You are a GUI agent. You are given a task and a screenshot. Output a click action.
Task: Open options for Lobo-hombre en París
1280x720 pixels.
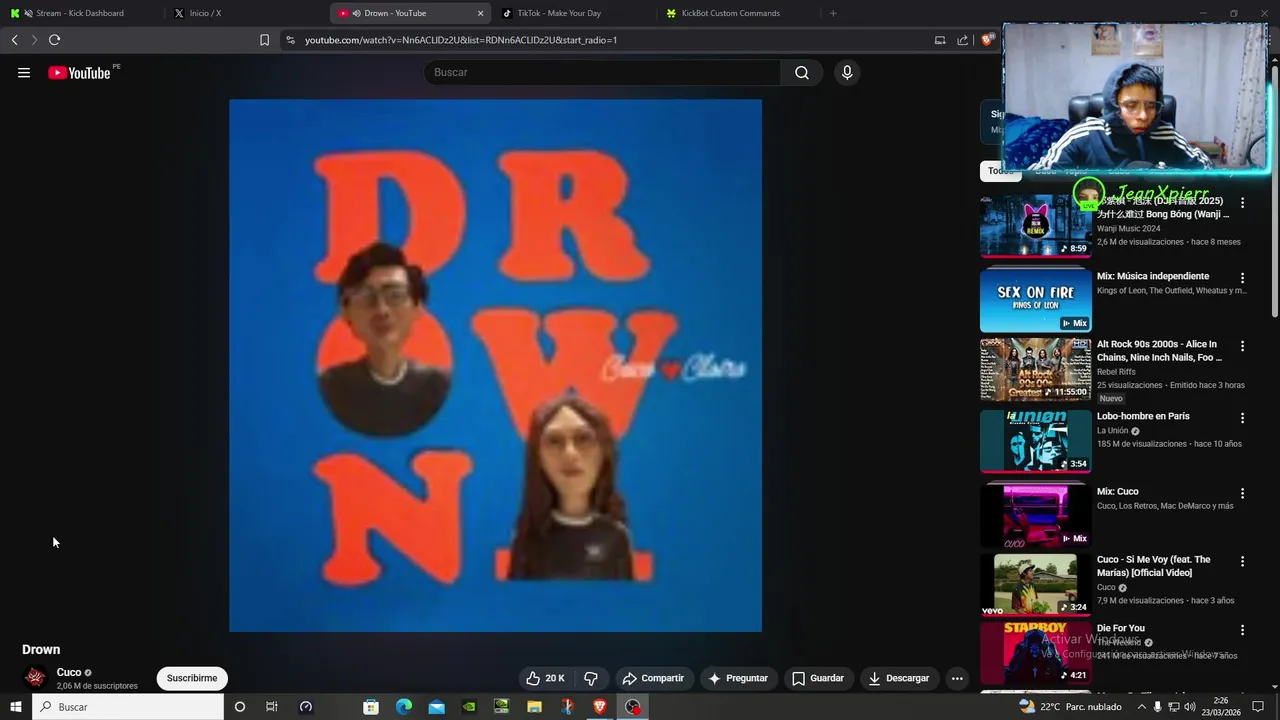[1243, 418]
